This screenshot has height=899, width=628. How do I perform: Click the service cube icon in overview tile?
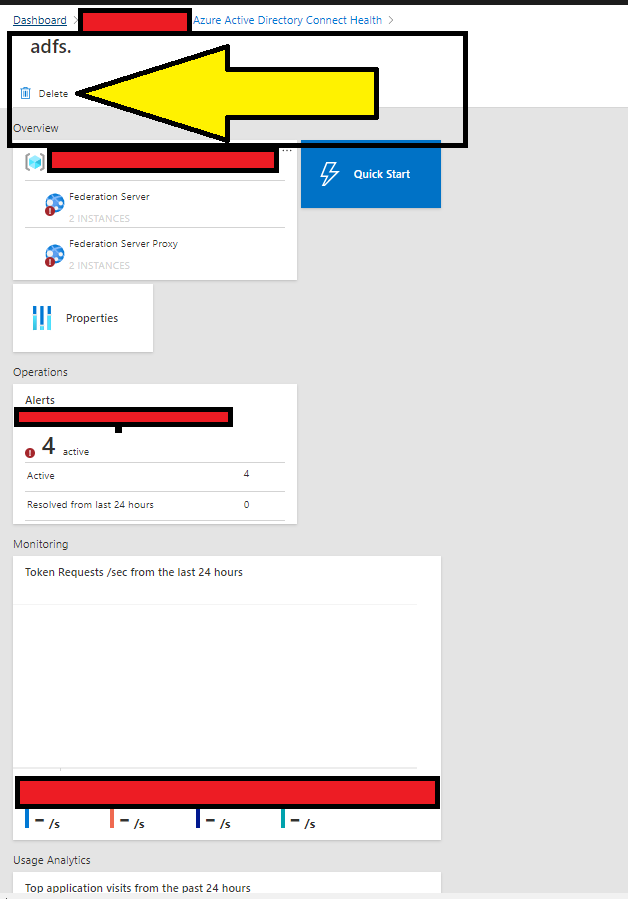pyautogui.click(x=34, y=162)
